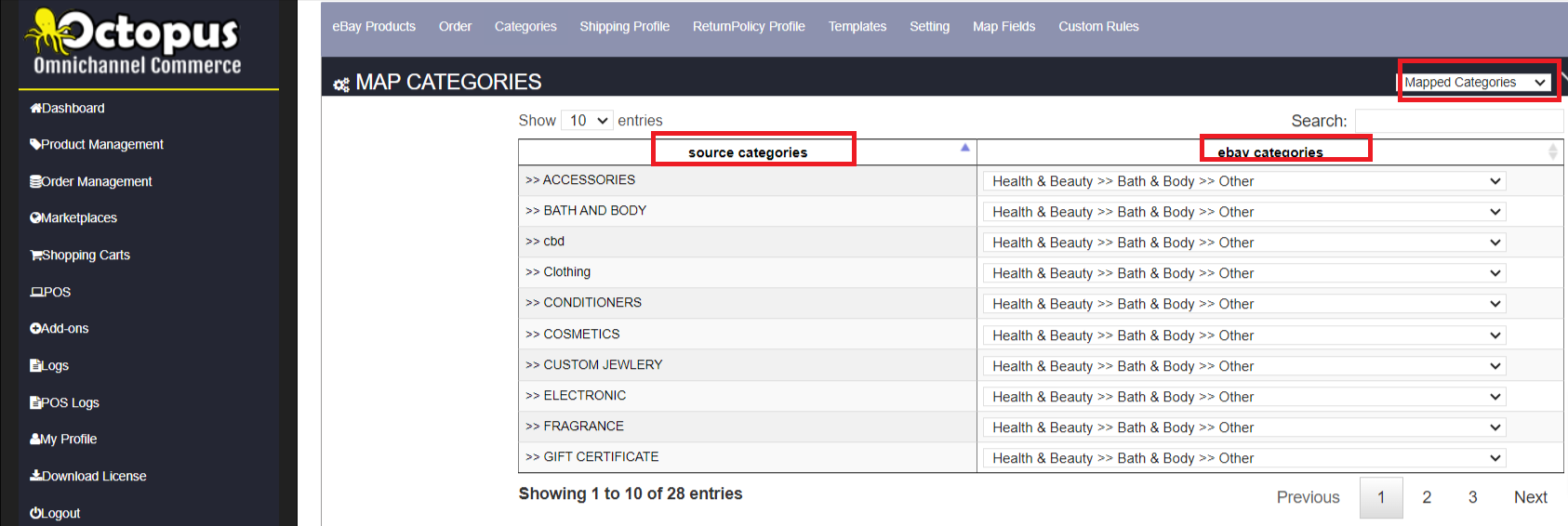The height and width of the screenshot is (526, 1568).
Task: Open eBay category dropdown for Clothing
Action: point(1244,273)
